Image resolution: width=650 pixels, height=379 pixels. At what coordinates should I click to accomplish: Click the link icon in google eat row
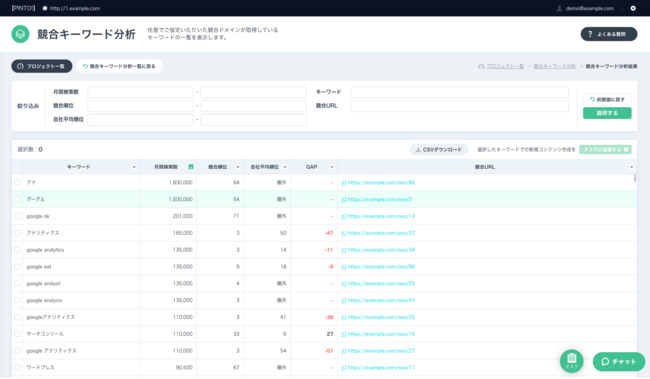[344, 267]
